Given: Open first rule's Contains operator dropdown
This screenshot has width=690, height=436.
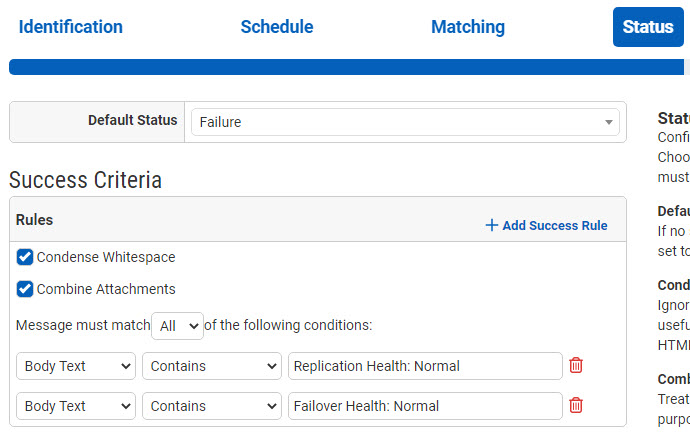Looking at the screenshot, I should [x=212, y=366].
